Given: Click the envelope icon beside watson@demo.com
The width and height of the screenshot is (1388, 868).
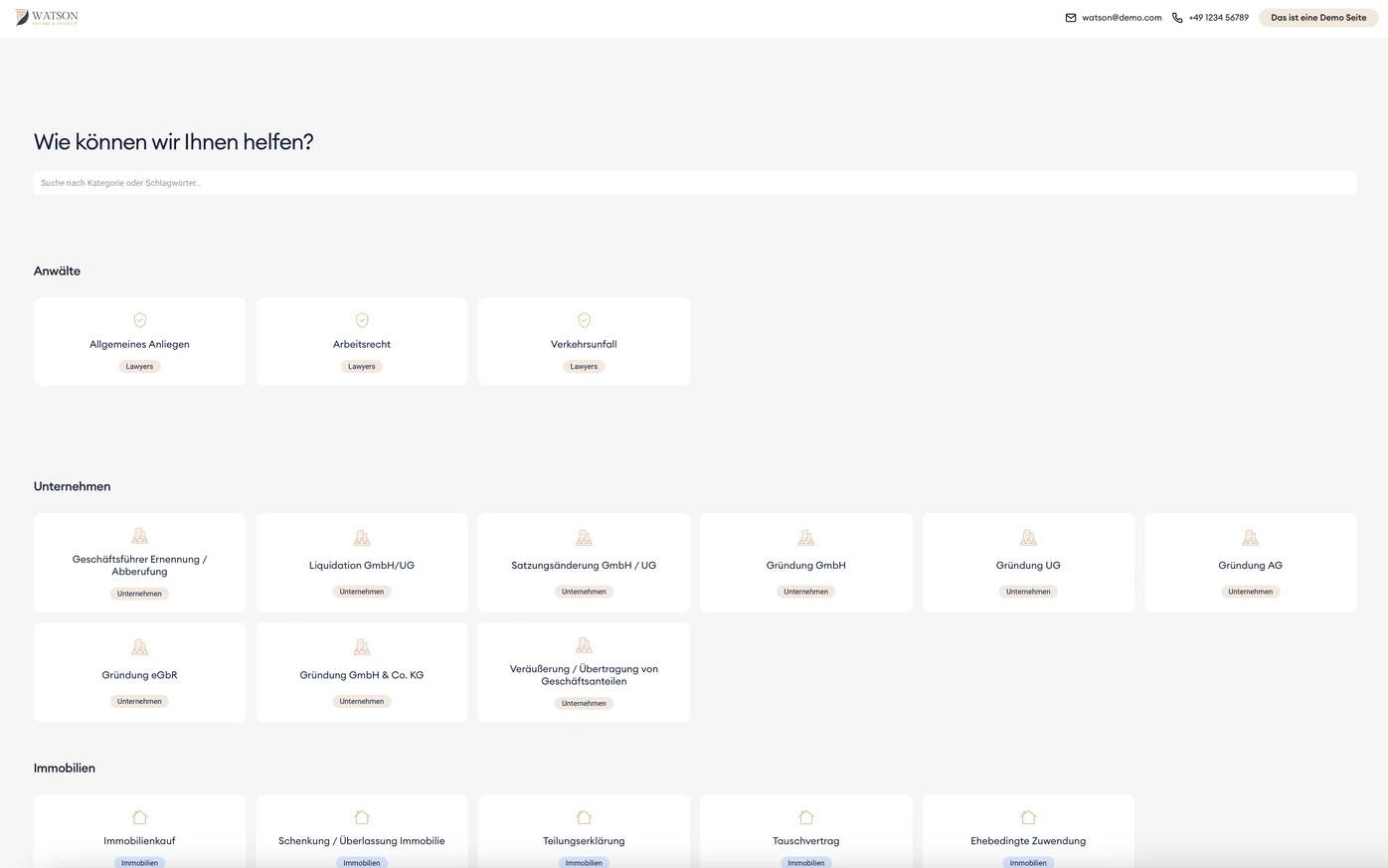Looking at the screenshot, I should click(1071, 18).
